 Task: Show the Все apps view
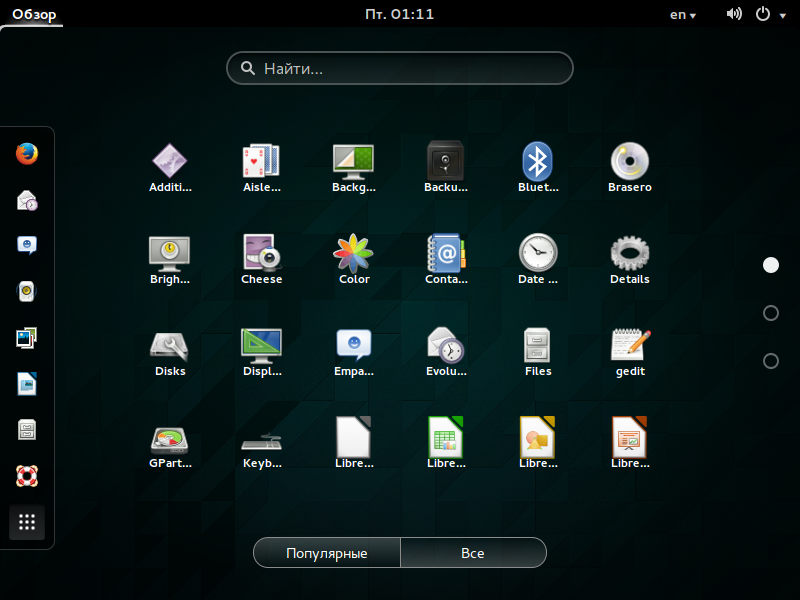[x=473, y=553]
